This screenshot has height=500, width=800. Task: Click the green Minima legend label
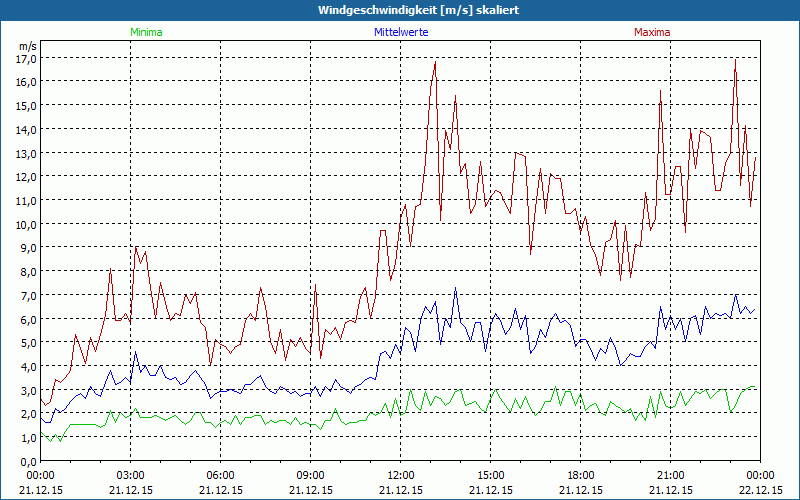tap(145, 32)
